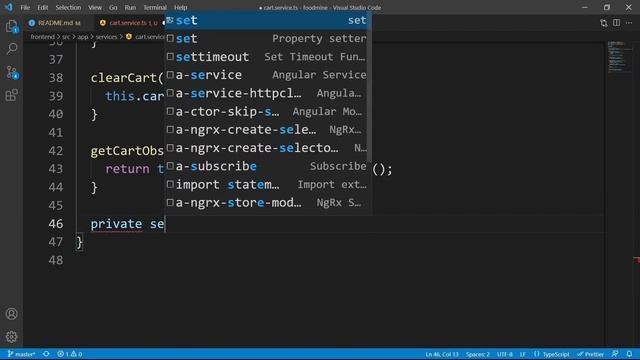640x360 pixels.
Task: Click 'return' on line 43
Action: [x=127, y=169]
